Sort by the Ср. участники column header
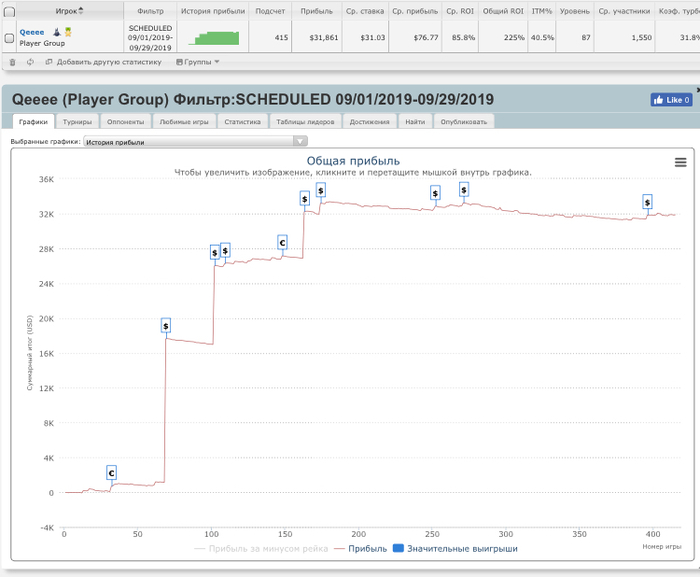The height and width of the screenshot is (577, 700). (x=624, y=11)
